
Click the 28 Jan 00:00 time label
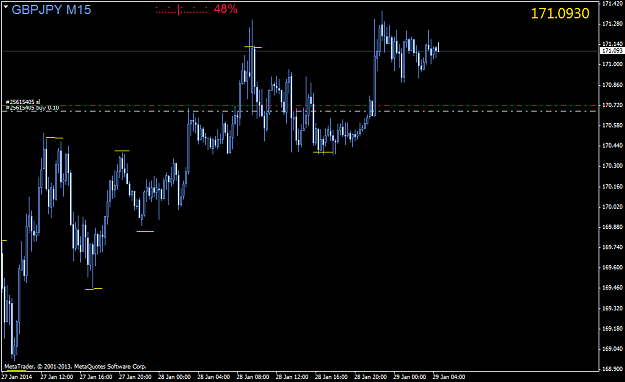pyautogui.click(x=174, y=377)
